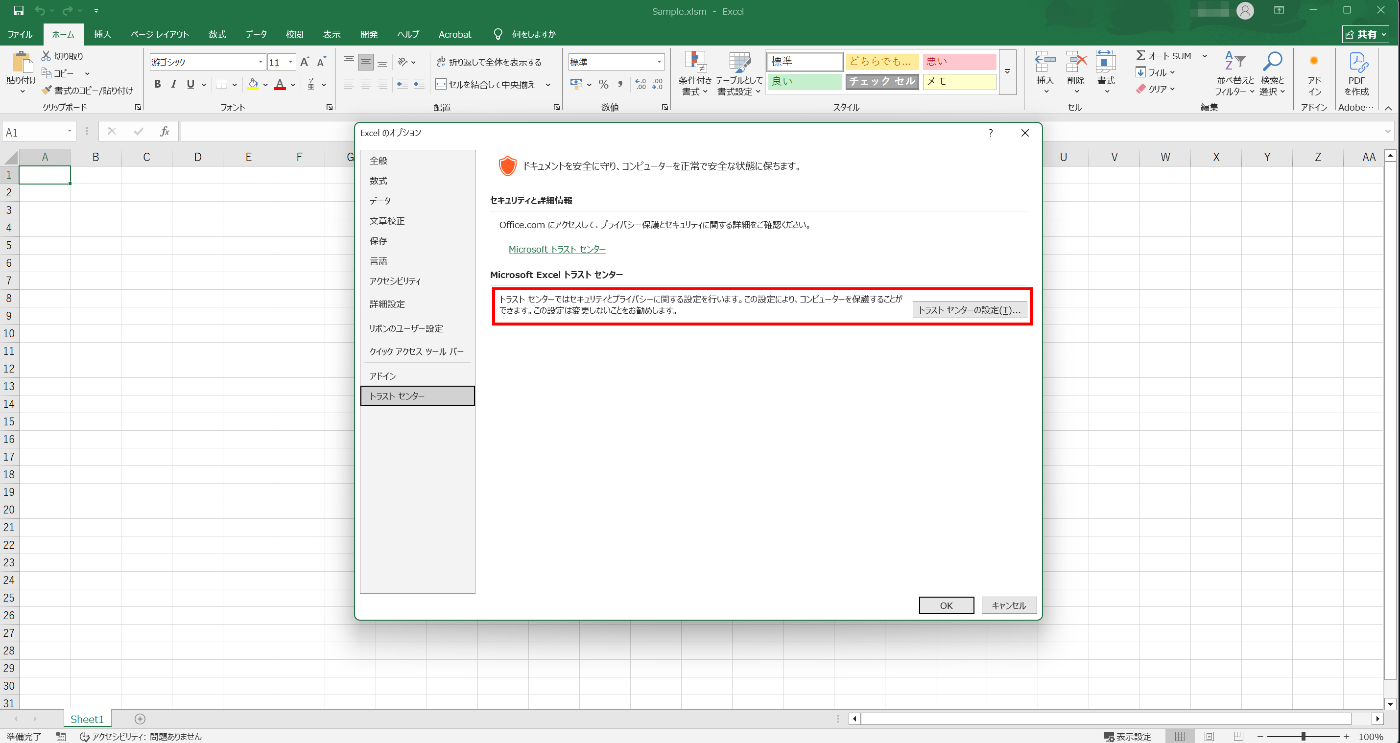The image size is (1400, 743).
Task: Click the Merge and Center icon
Action: 441,85
